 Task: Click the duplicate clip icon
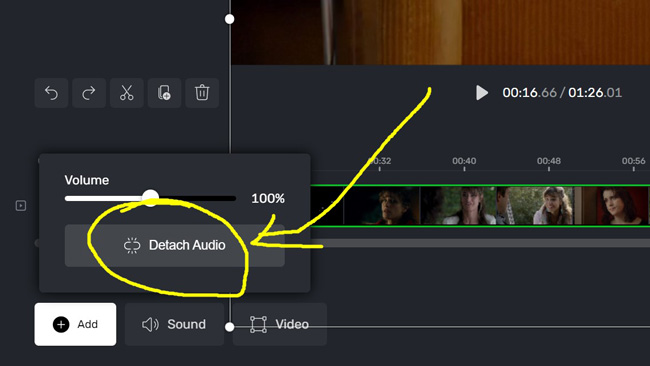click(x=164, y=93)
